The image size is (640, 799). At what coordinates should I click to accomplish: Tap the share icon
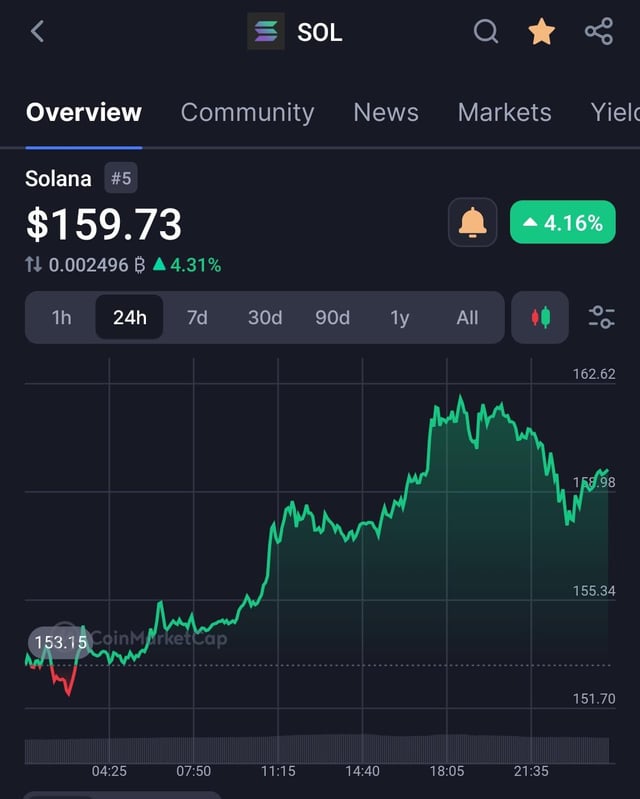598,32
